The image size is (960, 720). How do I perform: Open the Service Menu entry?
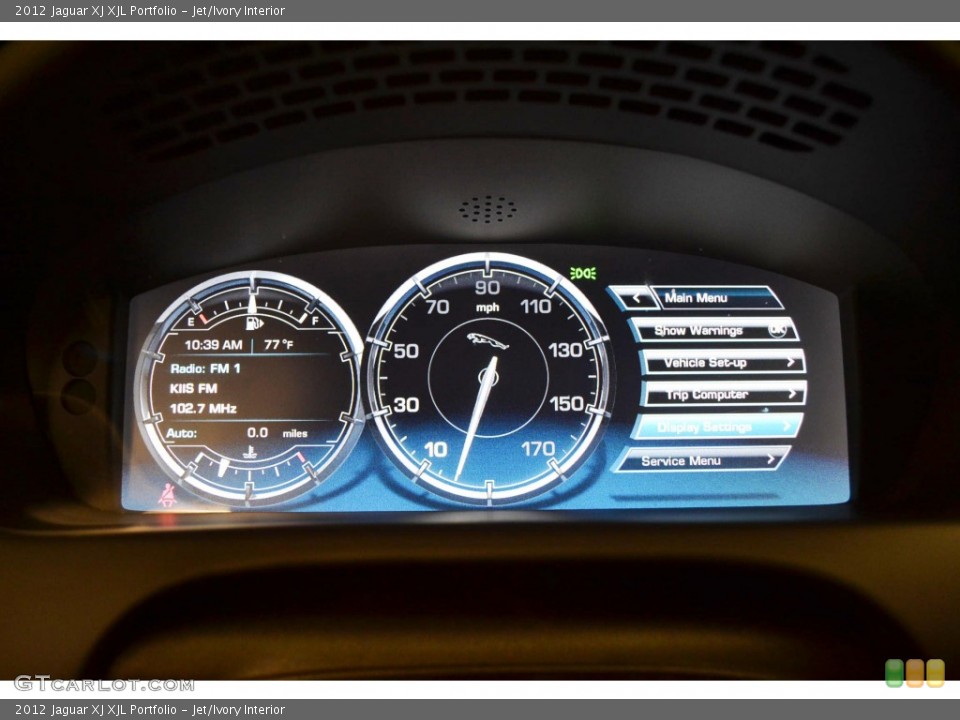coord(703,460)
